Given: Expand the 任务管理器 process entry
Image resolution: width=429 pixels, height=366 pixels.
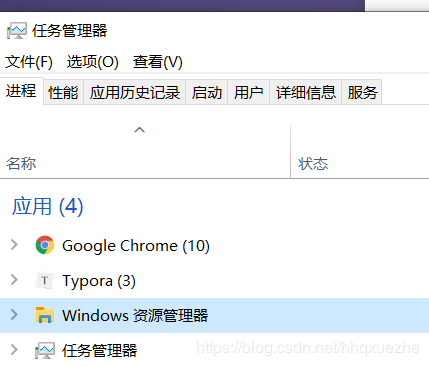Looking at the screenshot, I should [14, 350].
